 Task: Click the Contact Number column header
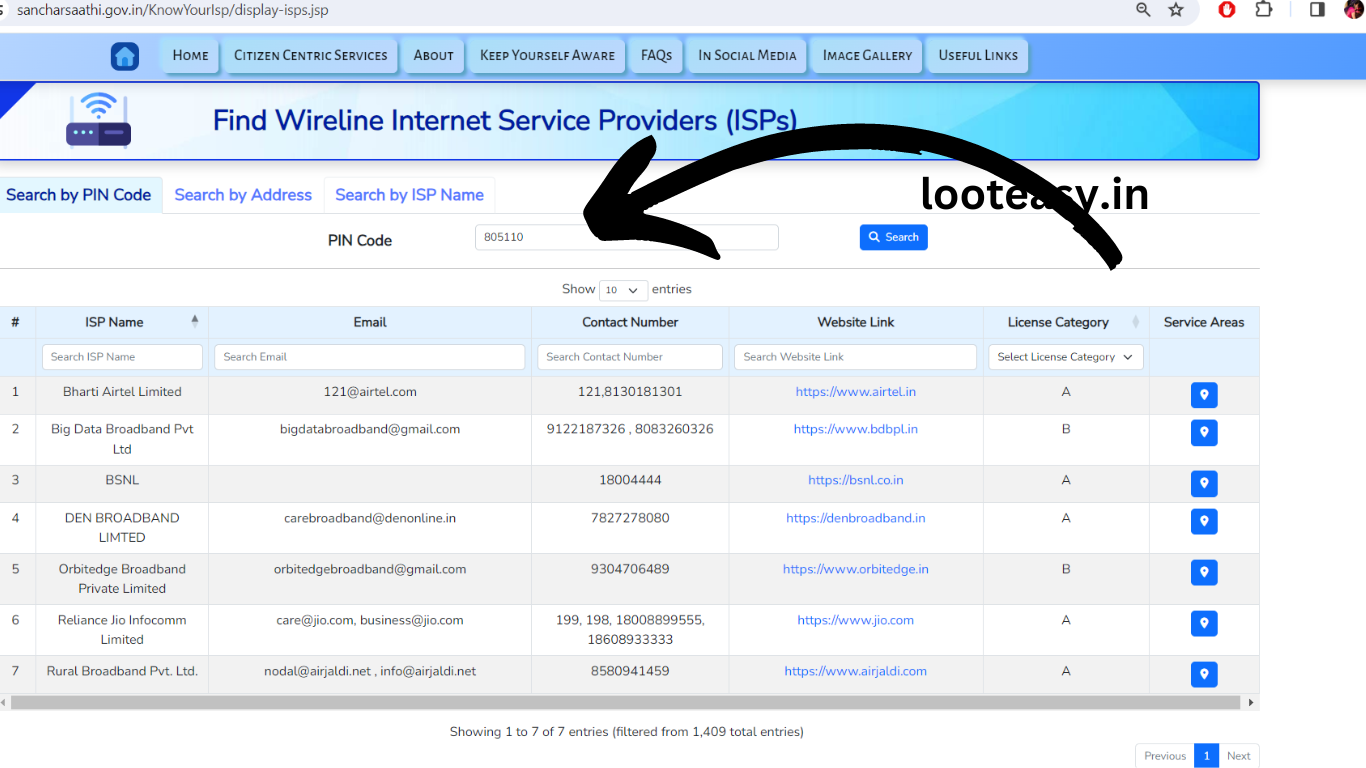(630, 322)
